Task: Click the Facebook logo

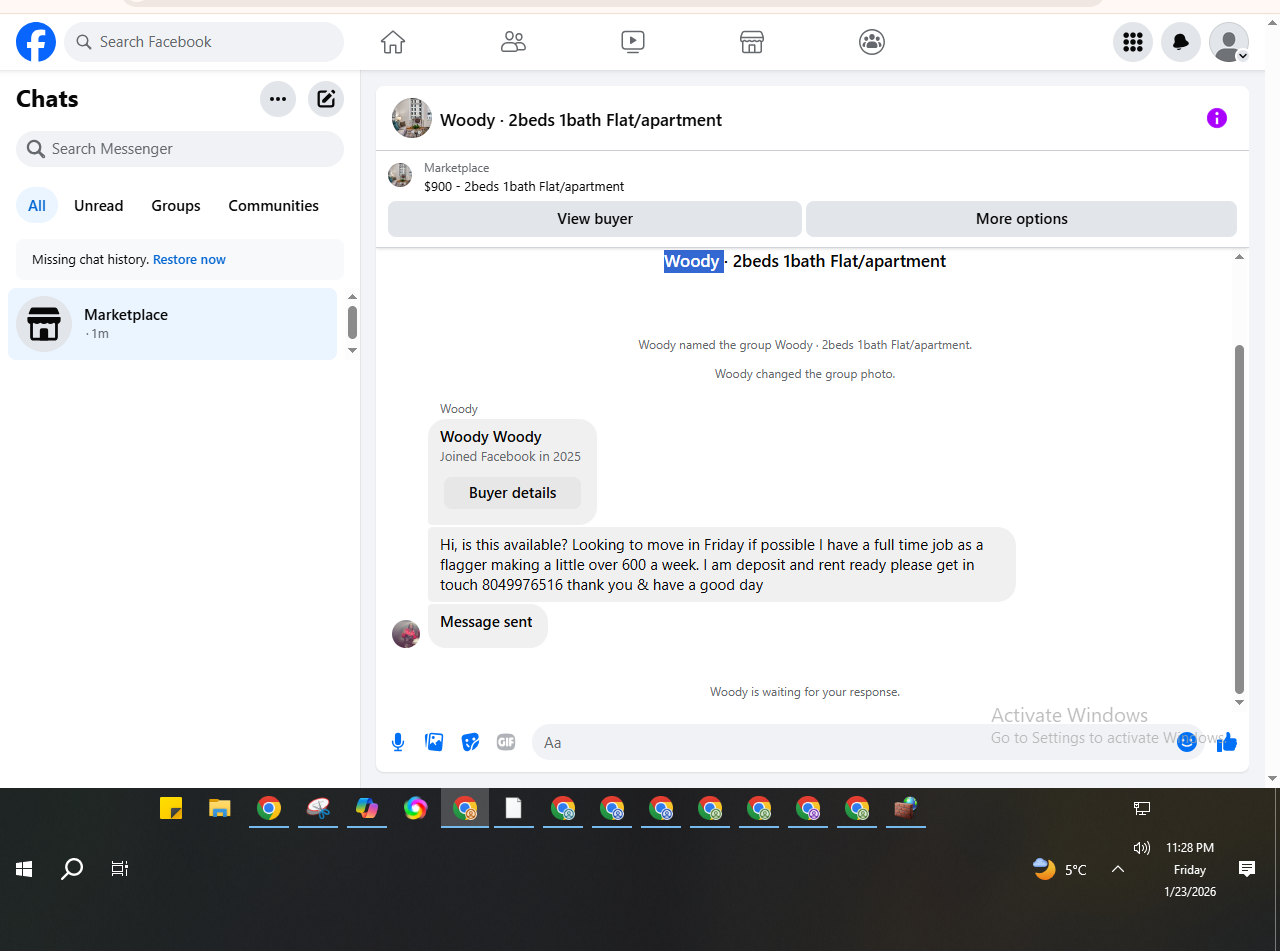Action: (x=36, y=42)
